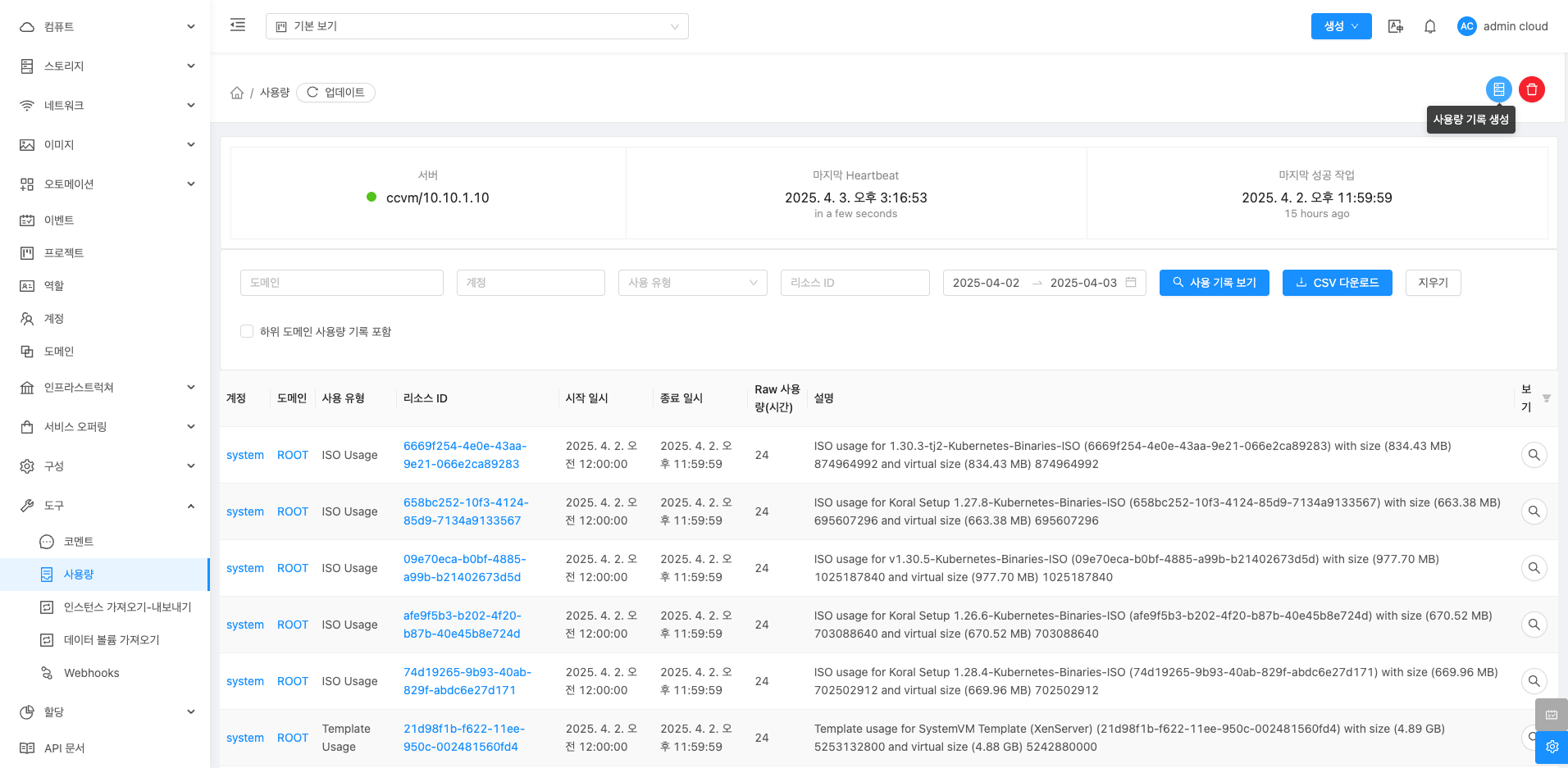
Task: Toggle 하위 도메인 사용량 기록 포함 checkbox
Action: coord(247,331)
